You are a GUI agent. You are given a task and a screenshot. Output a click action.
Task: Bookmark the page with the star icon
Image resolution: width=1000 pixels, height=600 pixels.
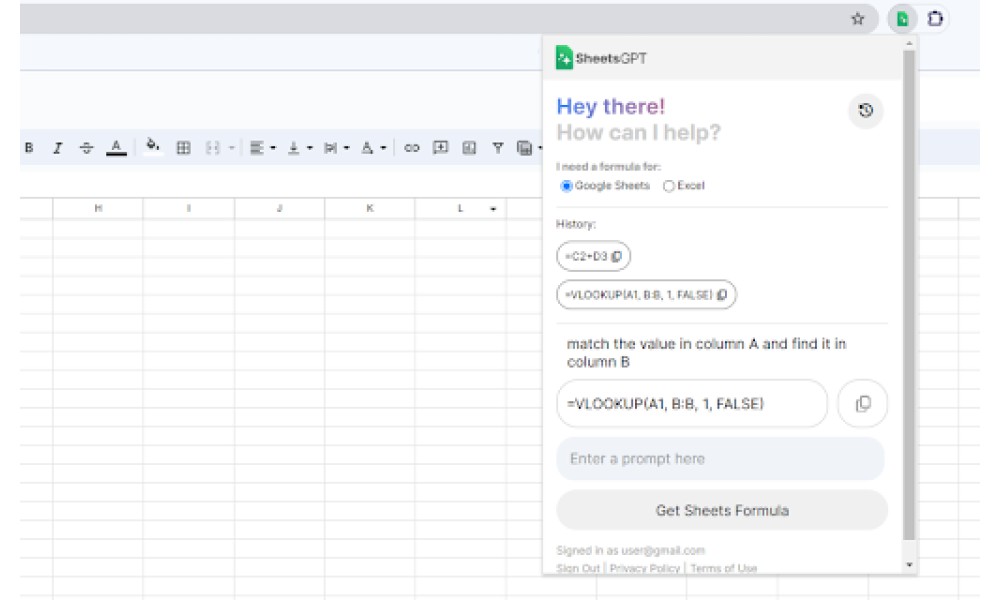pos(858,18)
